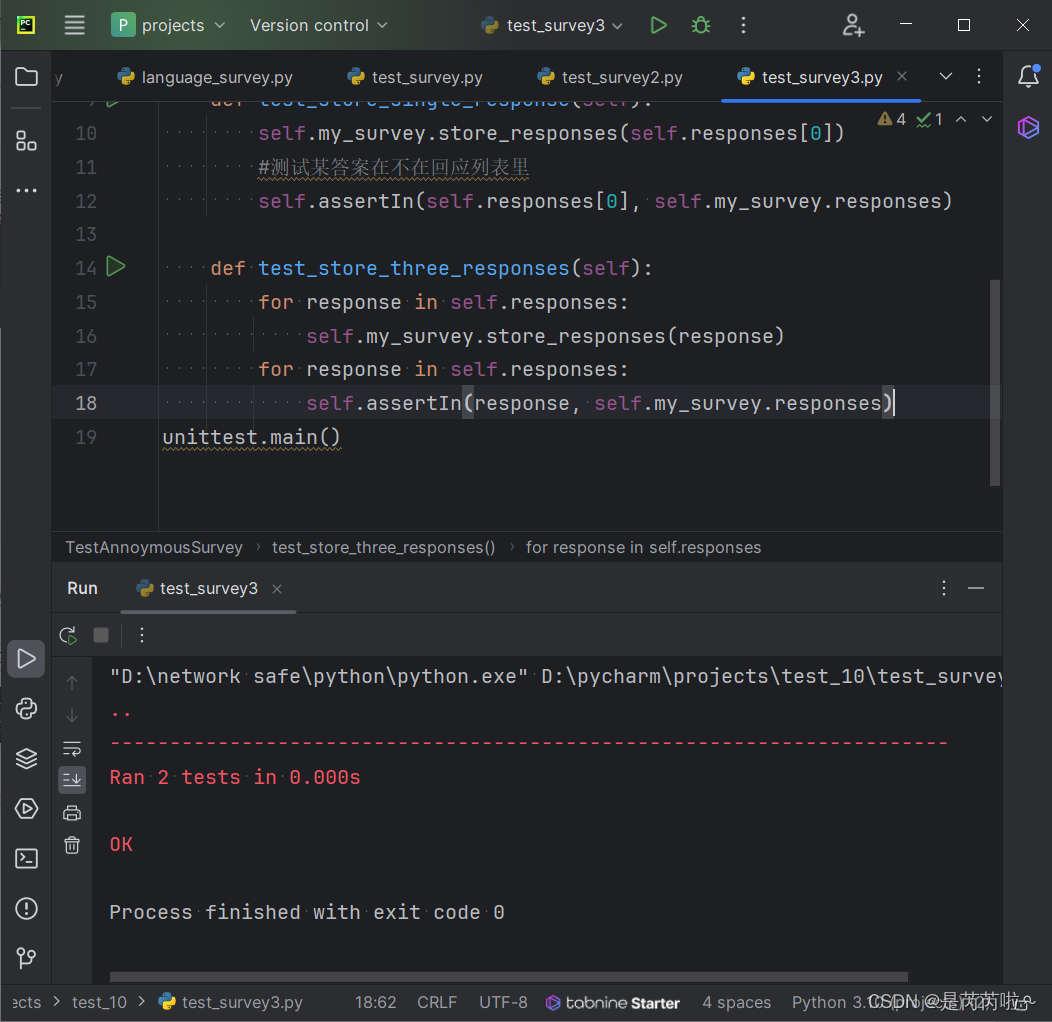Image resolution: width=1052 pixels, height=1022 pixels.
Task: Click the green Run button in toolbar
Action: [x=658, y=25]
